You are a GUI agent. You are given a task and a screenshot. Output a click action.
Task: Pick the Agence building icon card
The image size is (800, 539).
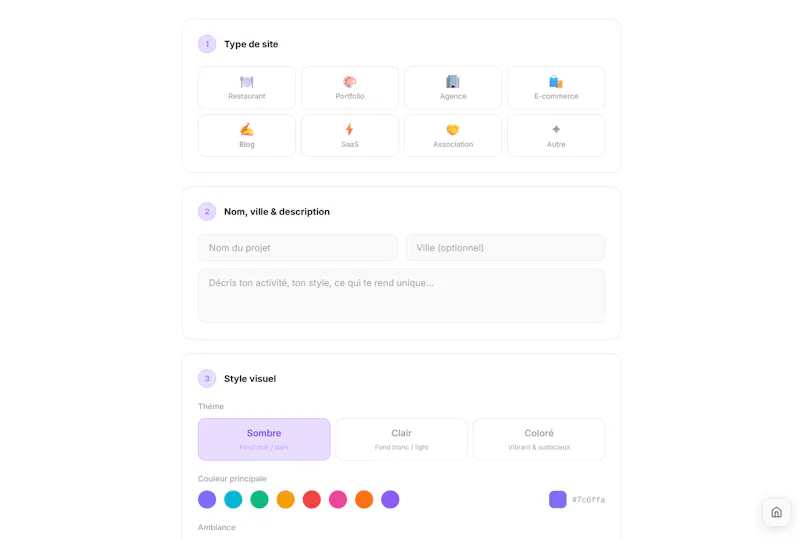click(x=453, y=88)
